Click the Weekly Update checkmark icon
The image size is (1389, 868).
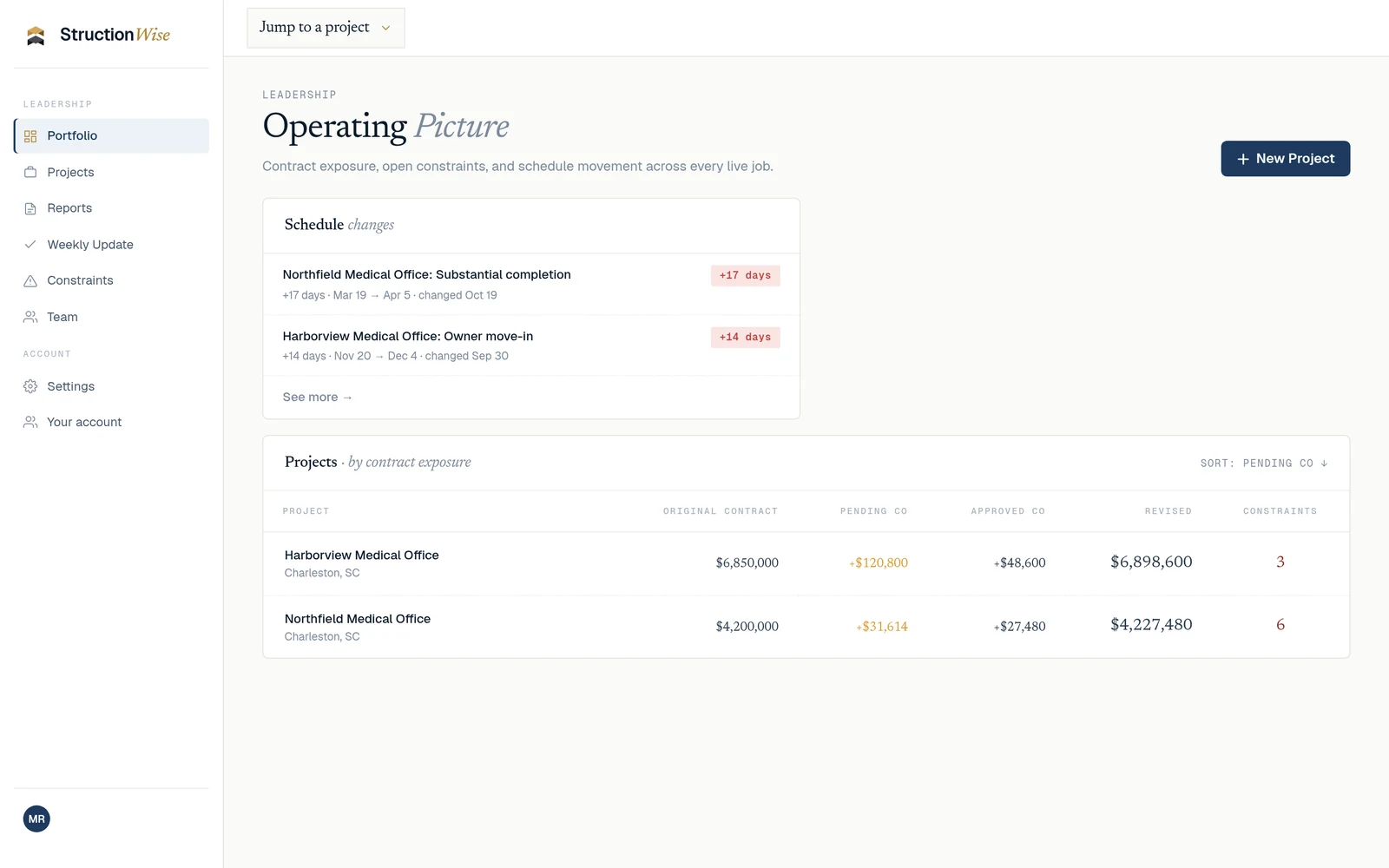(30, 245)
